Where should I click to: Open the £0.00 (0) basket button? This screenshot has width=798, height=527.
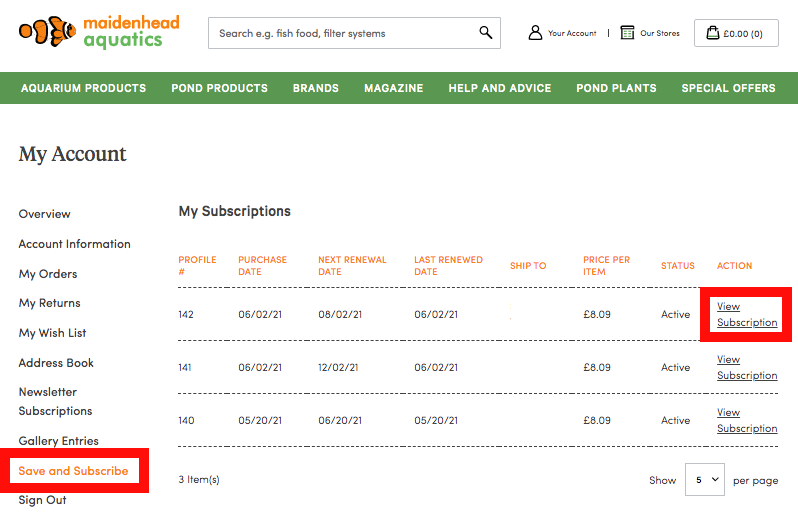736,33
